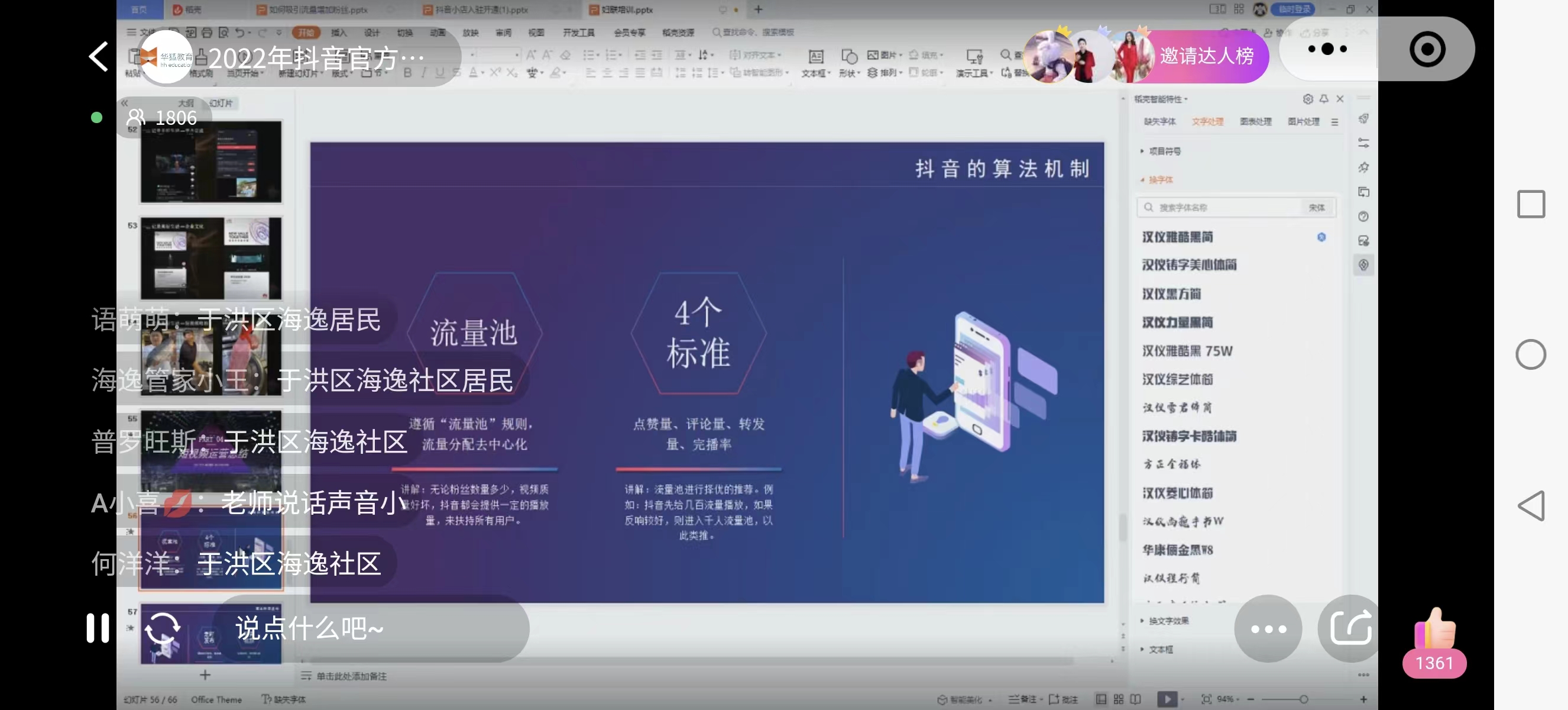
Task: Open the 插入 Insert ribbon tab
Action: coord(339,33)
